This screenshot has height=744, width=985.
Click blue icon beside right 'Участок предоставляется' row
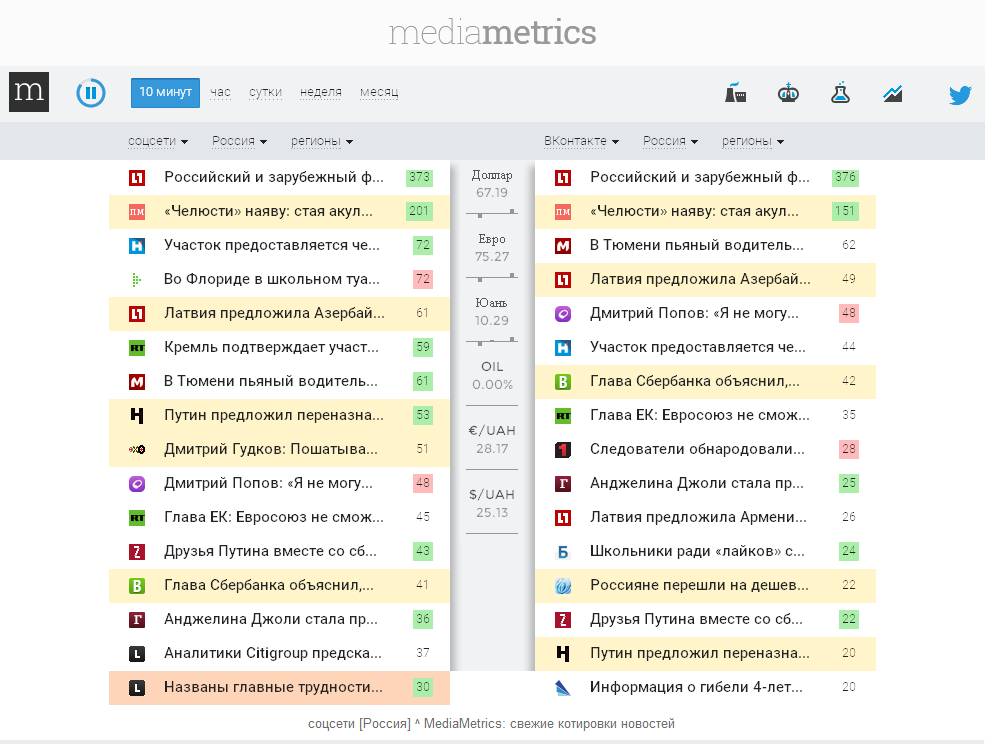563,347
